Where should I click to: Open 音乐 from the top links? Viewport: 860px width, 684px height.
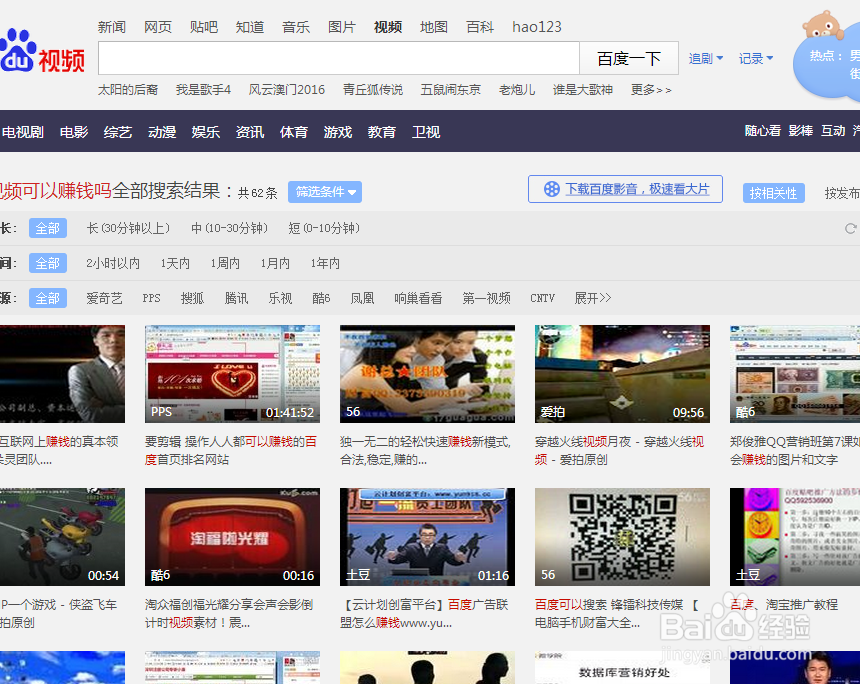click(296, 27)
